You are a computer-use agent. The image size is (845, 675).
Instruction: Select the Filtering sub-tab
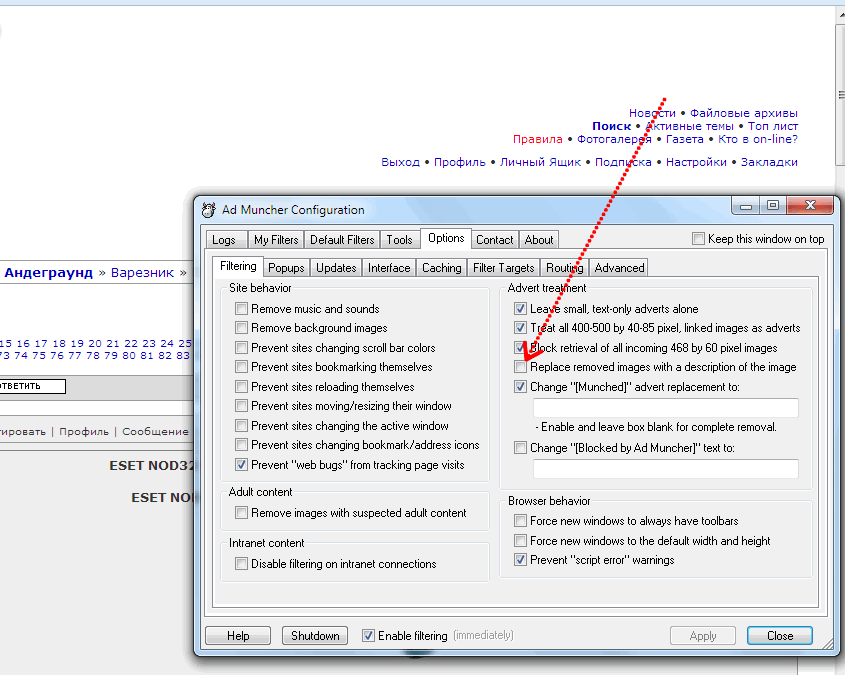click(238, 266)
